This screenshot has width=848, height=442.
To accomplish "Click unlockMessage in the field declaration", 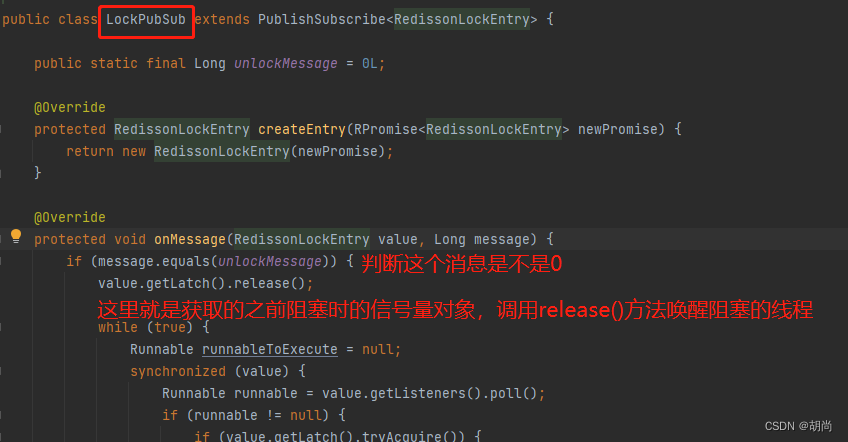I will pos(286,63).
